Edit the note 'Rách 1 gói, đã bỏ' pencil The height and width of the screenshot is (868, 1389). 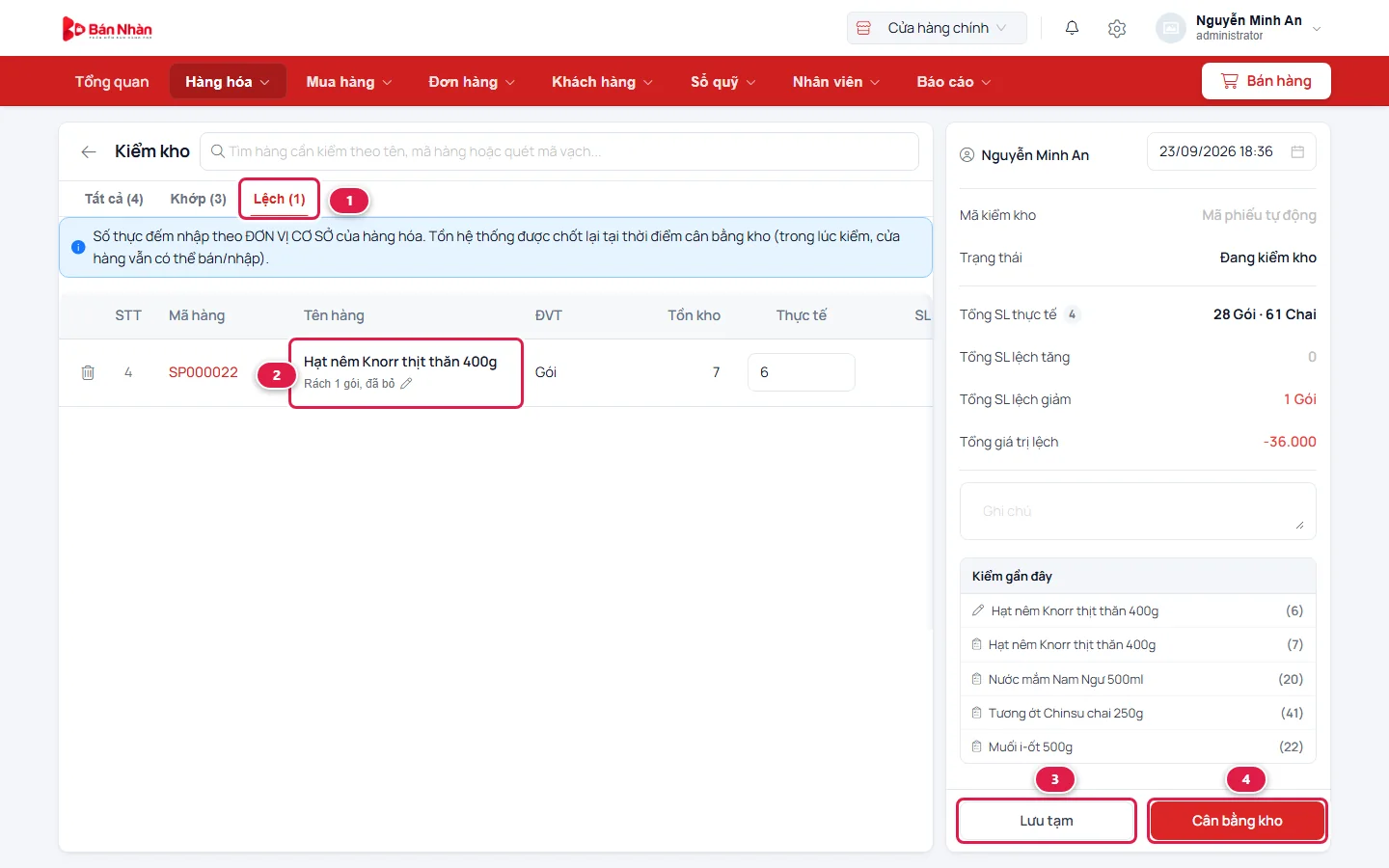tap(406, 384)
